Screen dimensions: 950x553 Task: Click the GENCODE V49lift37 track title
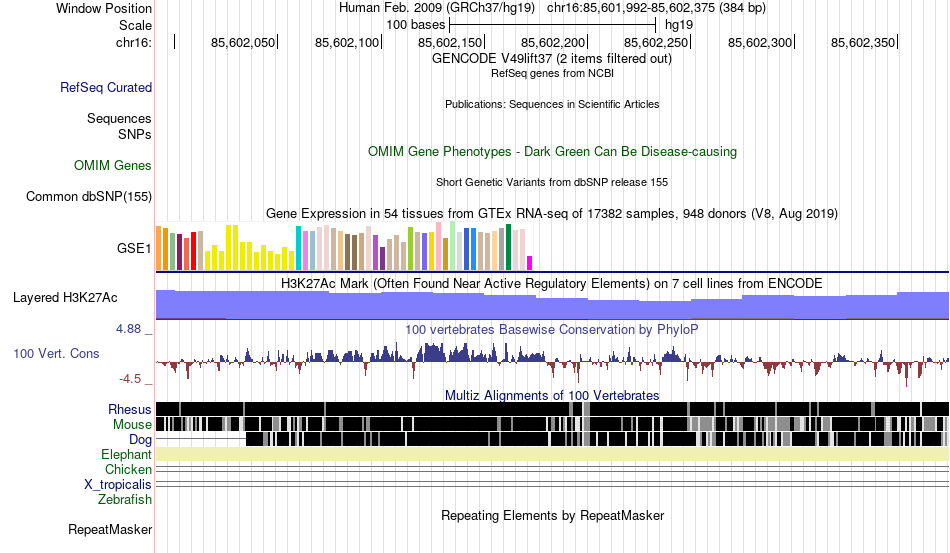pos(551,59)
